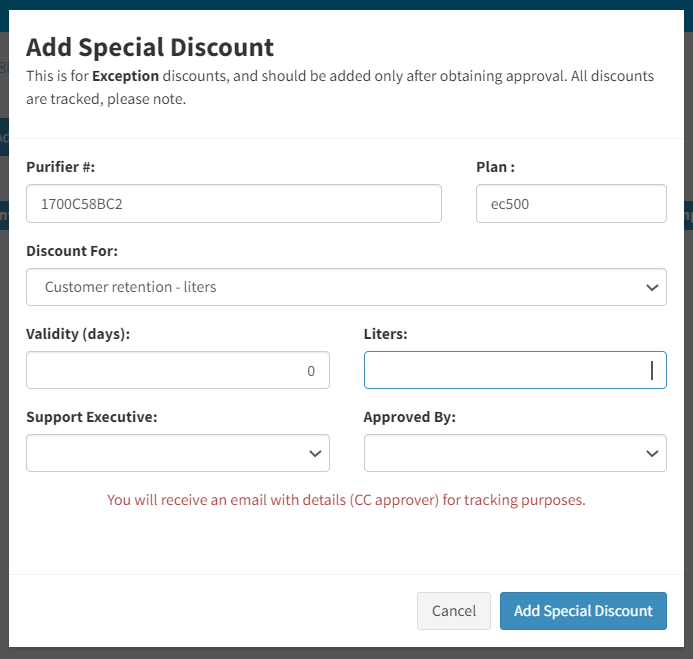Click the 'Discount For:' label text
This screenshot has height=659, width=693.
point(72,251)
